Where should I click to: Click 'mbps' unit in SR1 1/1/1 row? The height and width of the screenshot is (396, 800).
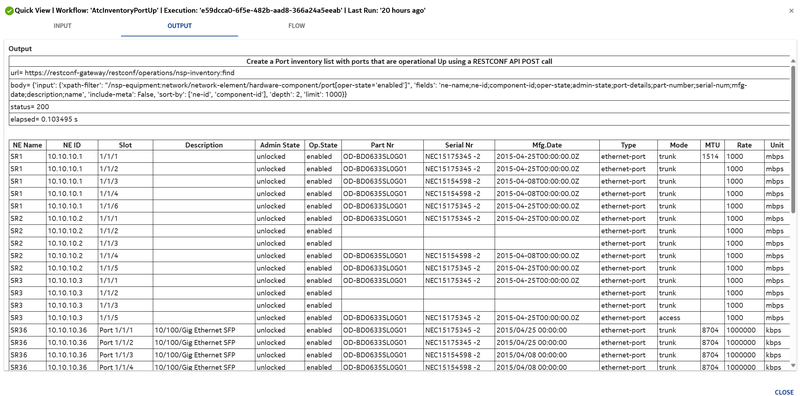774,157
